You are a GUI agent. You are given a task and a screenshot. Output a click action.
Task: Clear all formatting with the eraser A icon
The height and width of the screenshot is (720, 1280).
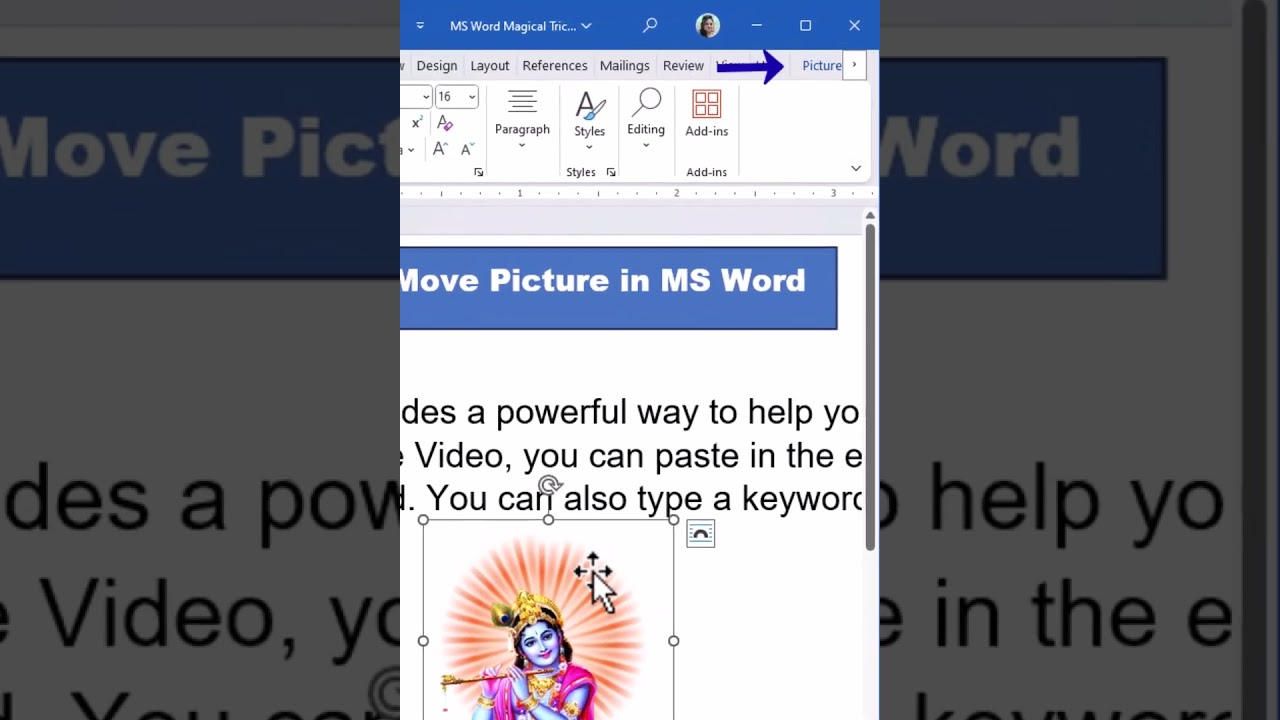(445, 123)
